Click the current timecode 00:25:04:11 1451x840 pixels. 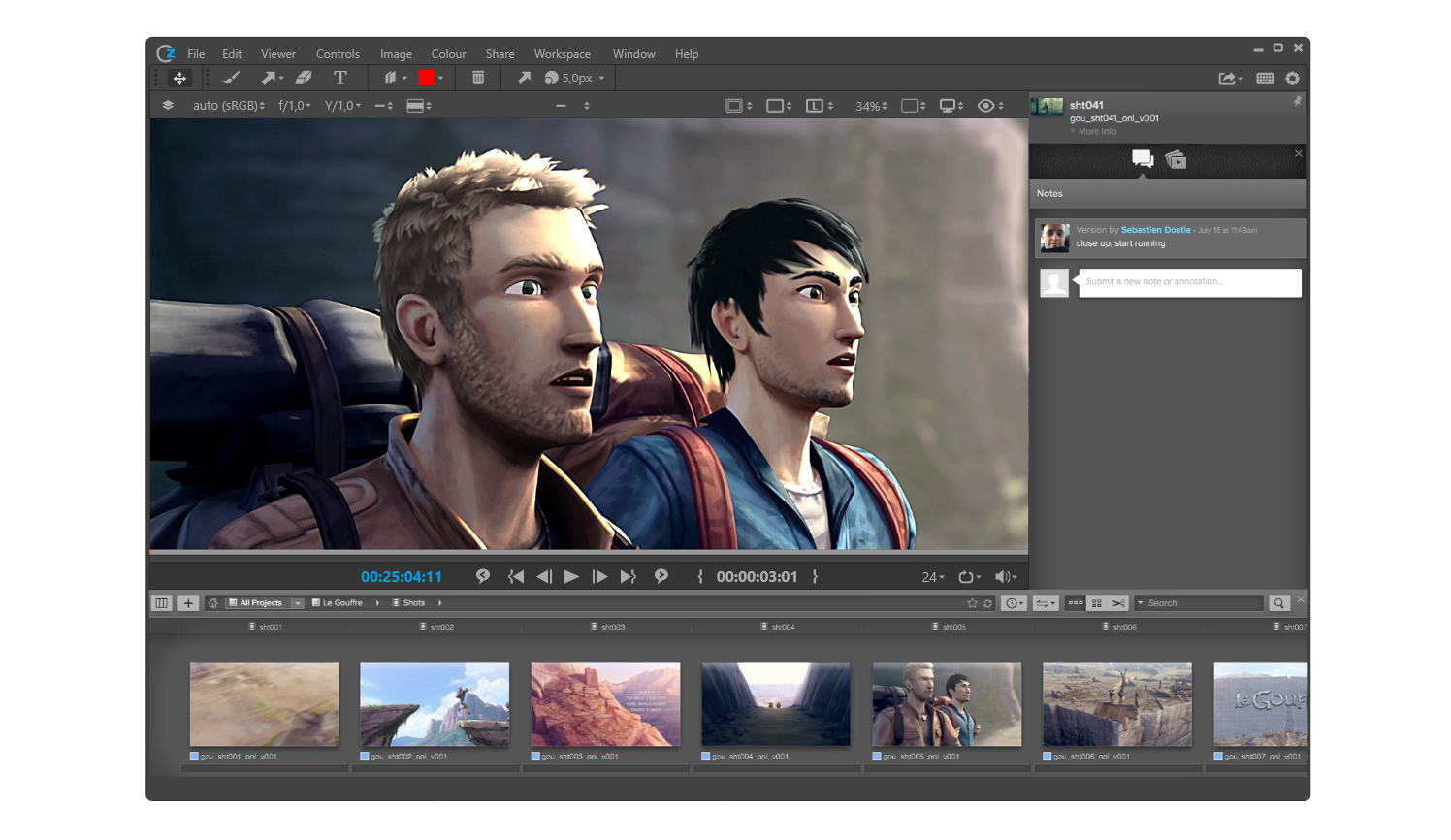[x=402, y=576]
